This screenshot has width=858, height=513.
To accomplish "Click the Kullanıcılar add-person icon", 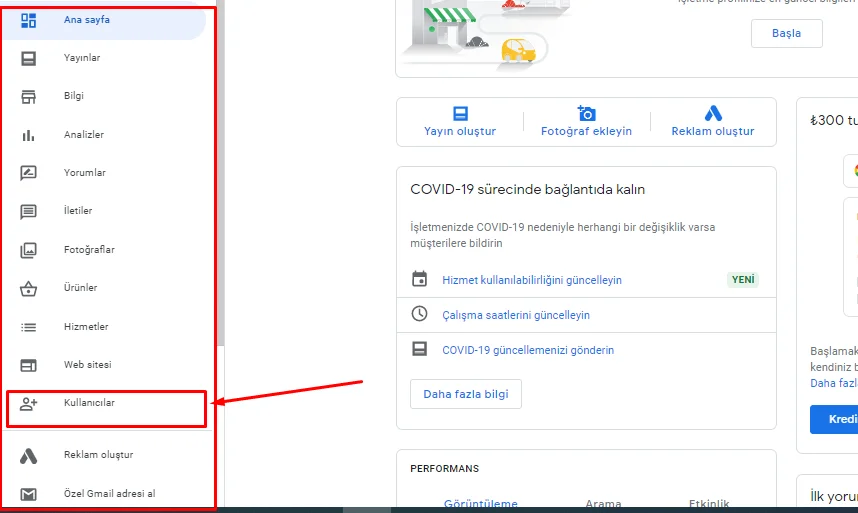I will coord(29,404).
